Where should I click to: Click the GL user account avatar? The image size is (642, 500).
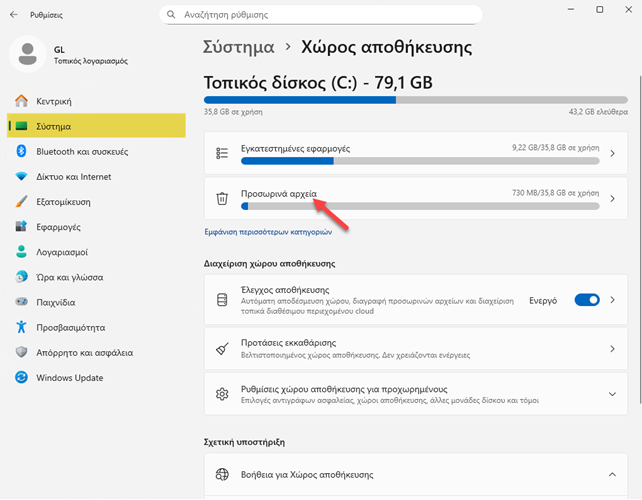click(x=27, y=54)
